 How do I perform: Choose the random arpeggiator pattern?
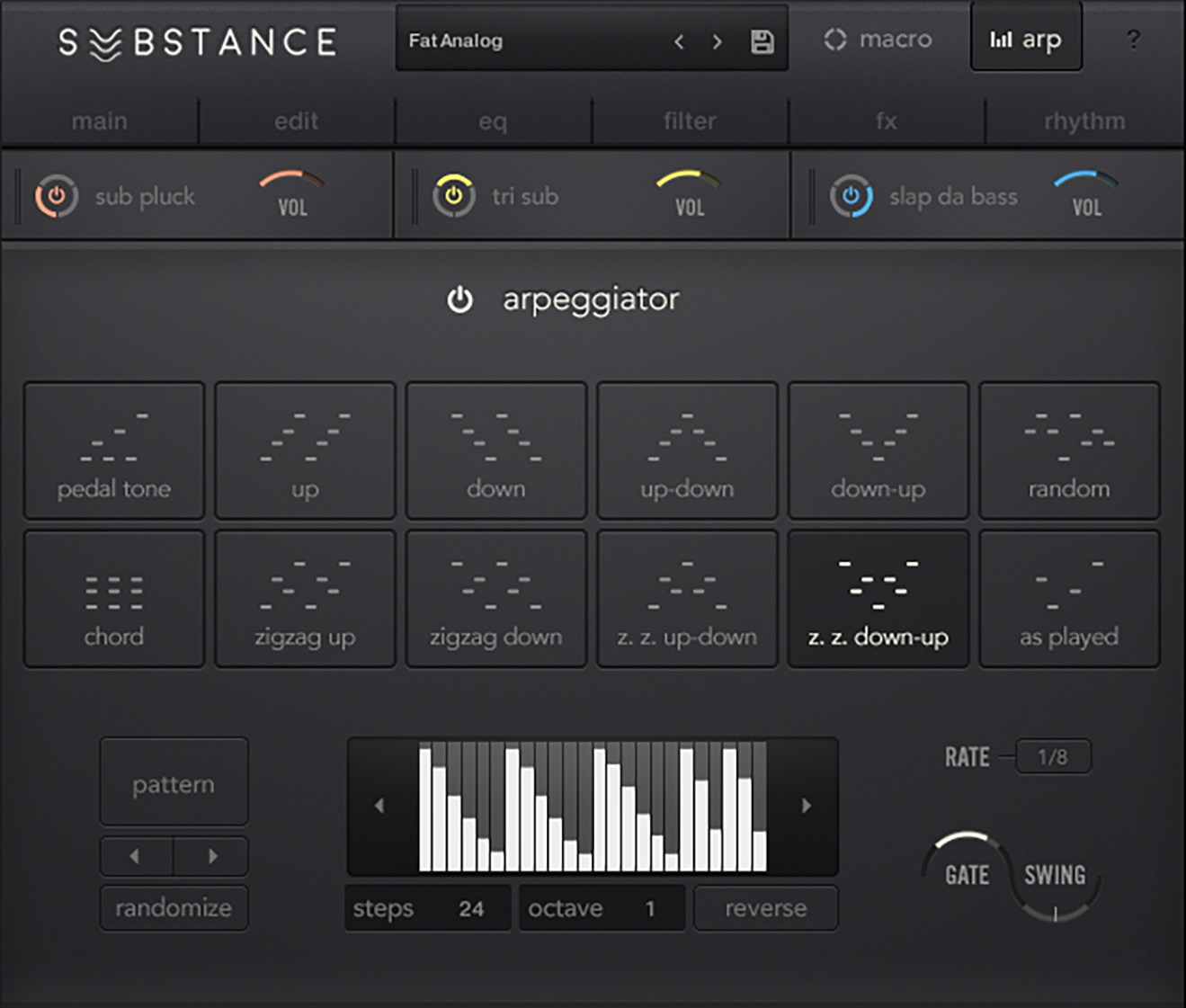1069,451
